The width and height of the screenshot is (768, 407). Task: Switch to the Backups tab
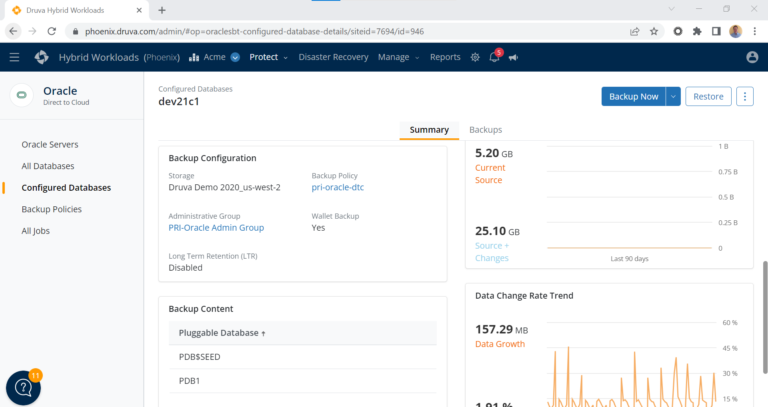485,130
